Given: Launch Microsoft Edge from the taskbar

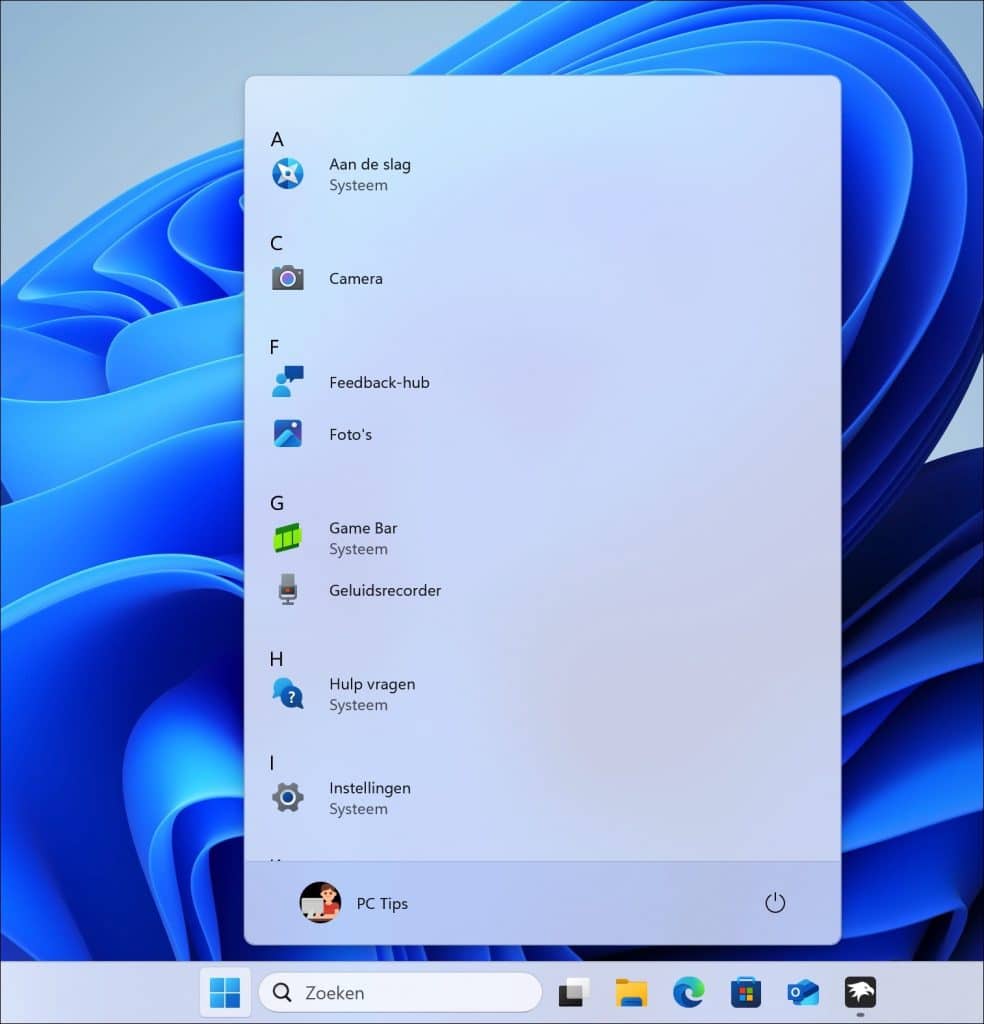Looking at the screenshot, I should coord(688,992).
